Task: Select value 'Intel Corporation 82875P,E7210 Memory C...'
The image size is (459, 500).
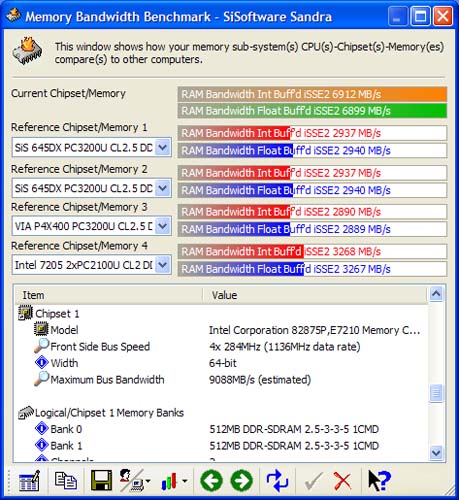Action: (x=314, y=330)
